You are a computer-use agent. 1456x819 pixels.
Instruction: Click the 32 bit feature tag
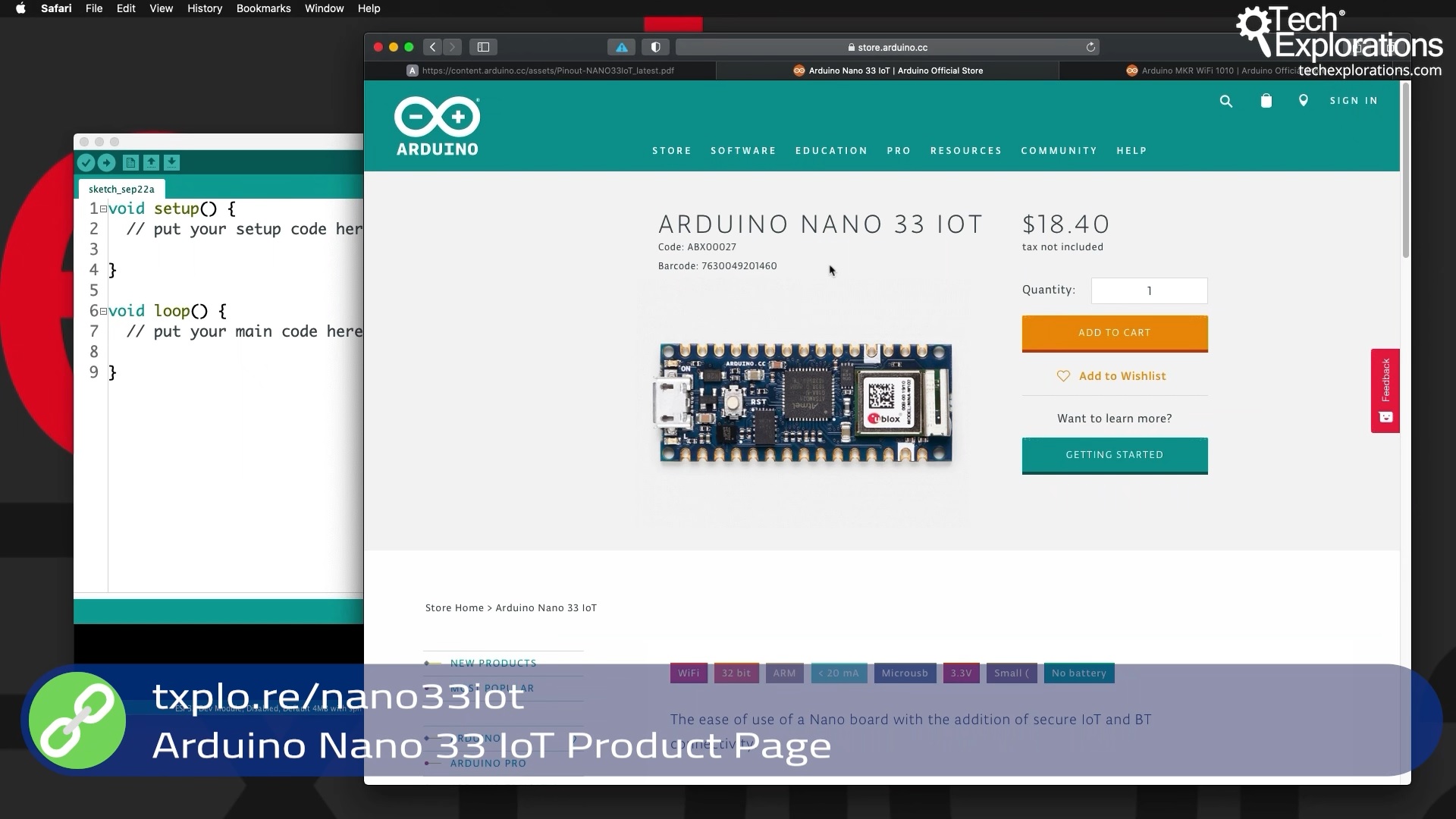(x=736, y=673)
